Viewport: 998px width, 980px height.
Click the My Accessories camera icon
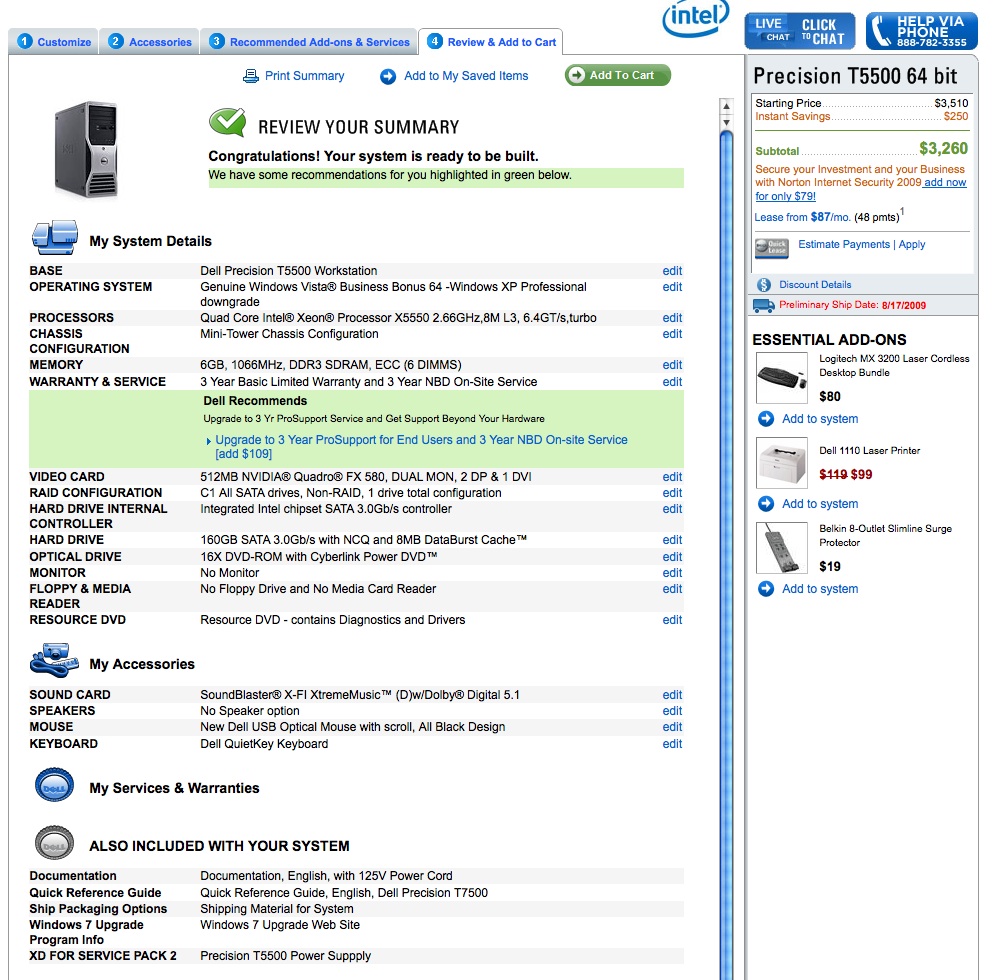tap(54, 660)
